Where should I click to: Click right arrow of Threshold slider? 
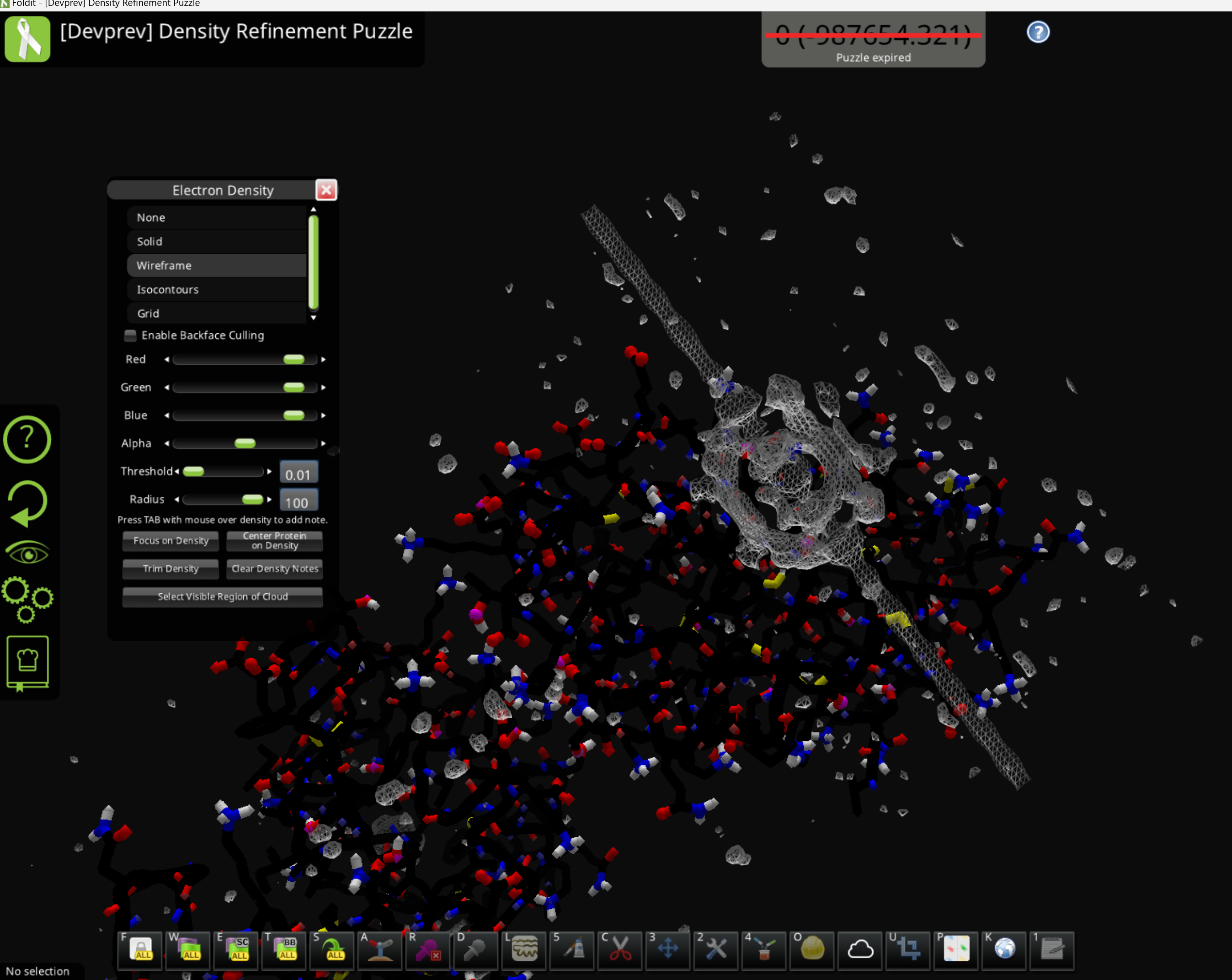pyautogui.click(x=269, y=471)
